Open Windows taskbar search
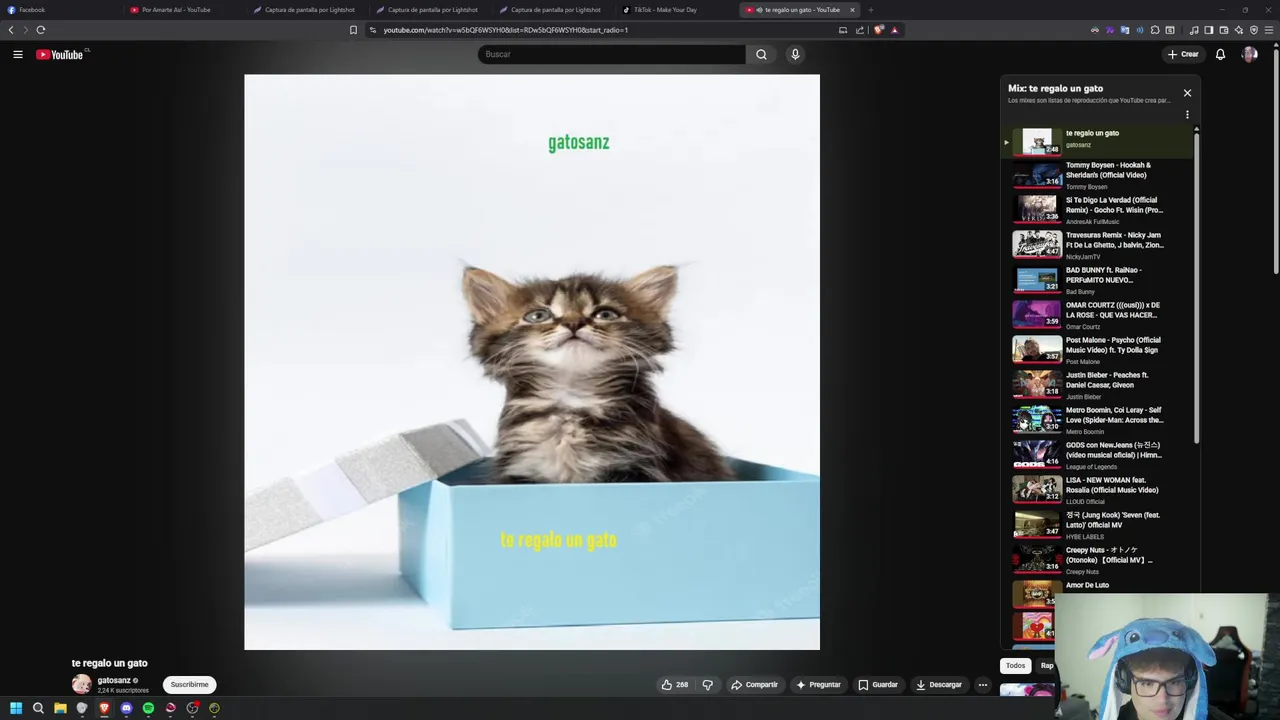Viewport: 1280px width, 720px height. pos(38,708)
